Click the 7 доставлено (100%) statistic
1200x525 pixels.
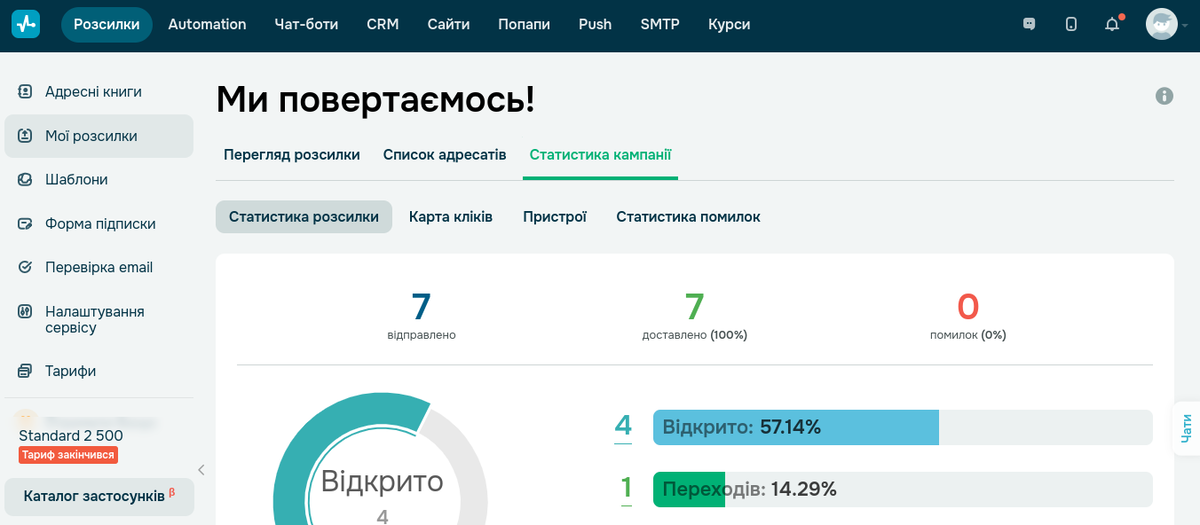click(x=695, y=316)
